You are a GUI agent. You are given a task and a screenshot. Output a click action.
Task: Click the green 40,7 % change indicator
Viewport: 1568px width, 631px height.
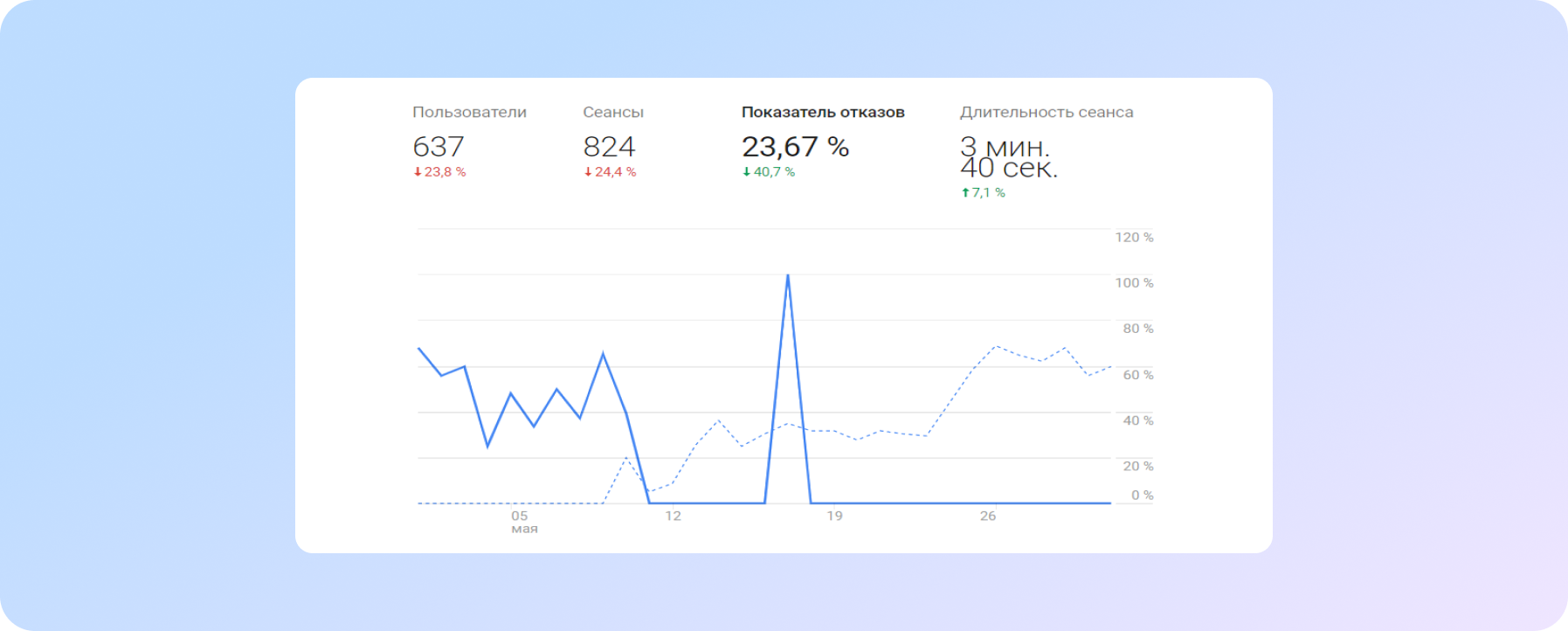pyautogui.click(x=769, y=172)
